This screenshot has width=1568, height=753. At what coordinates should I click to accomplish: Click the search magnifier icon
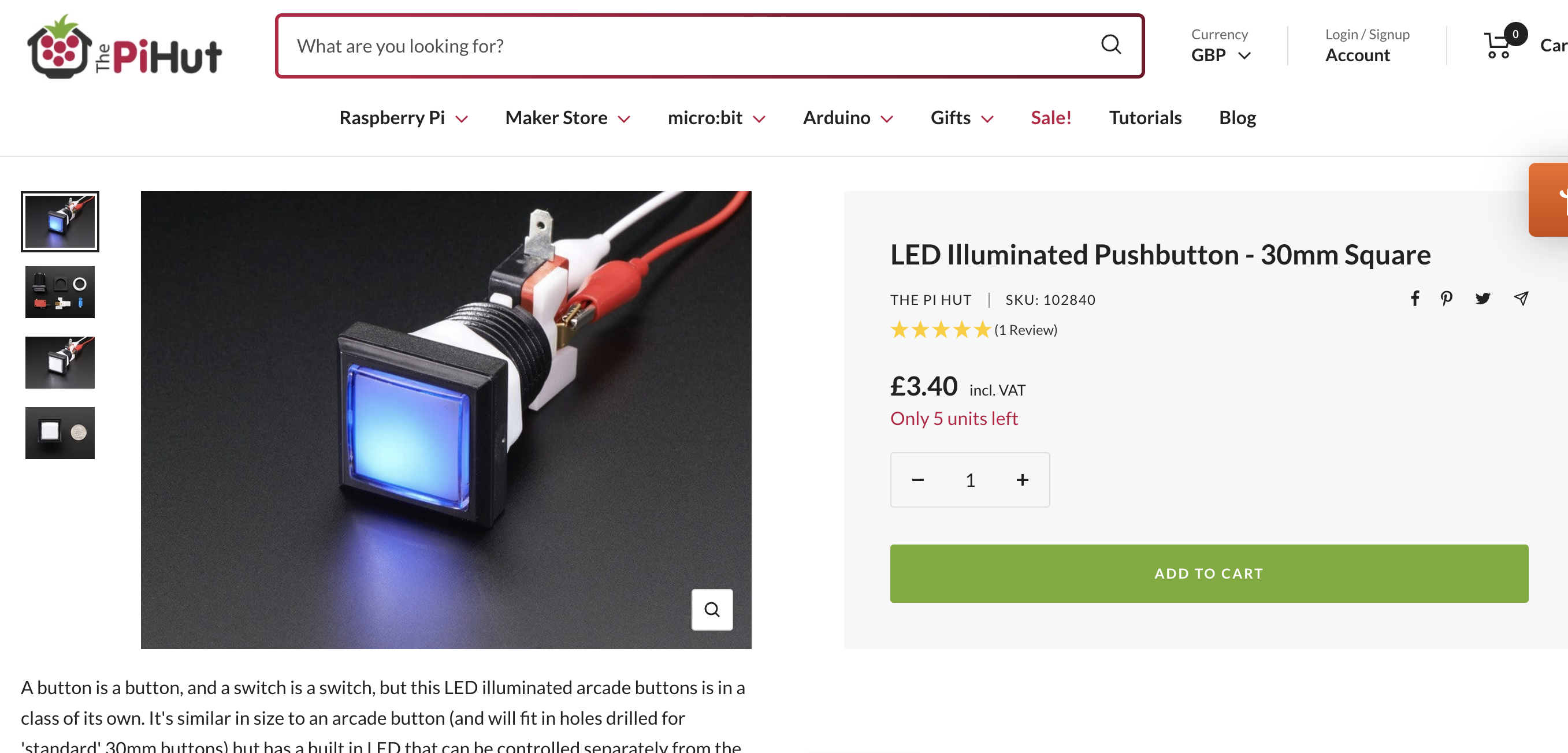(1110, 45)
